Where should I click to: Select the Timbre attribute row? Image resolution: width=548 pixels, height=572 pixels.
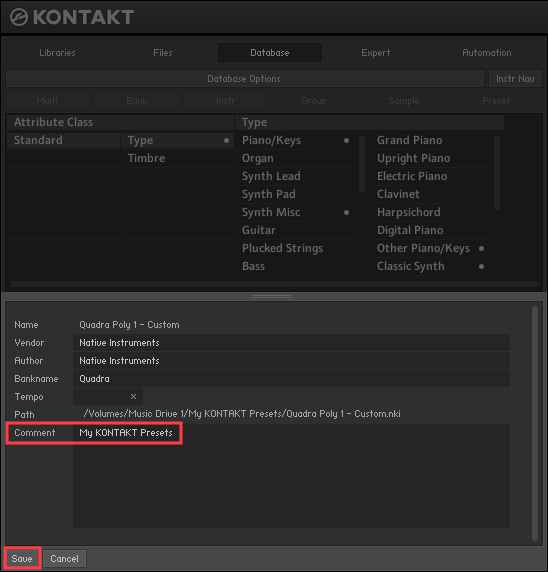[x=177, y=158]
